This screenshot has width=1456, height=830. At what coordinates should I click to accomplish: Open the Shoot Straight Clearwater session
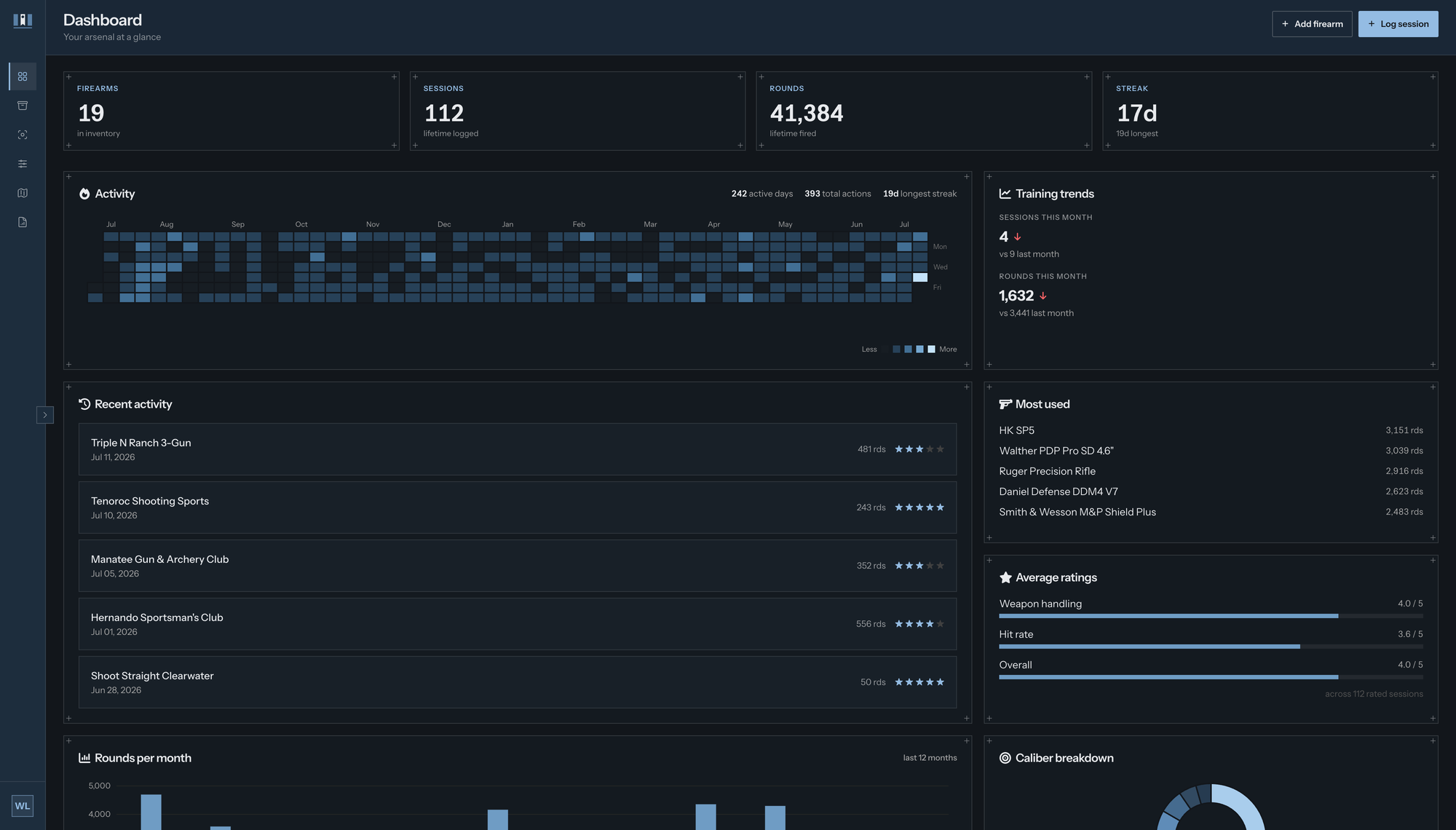(518, 682)
